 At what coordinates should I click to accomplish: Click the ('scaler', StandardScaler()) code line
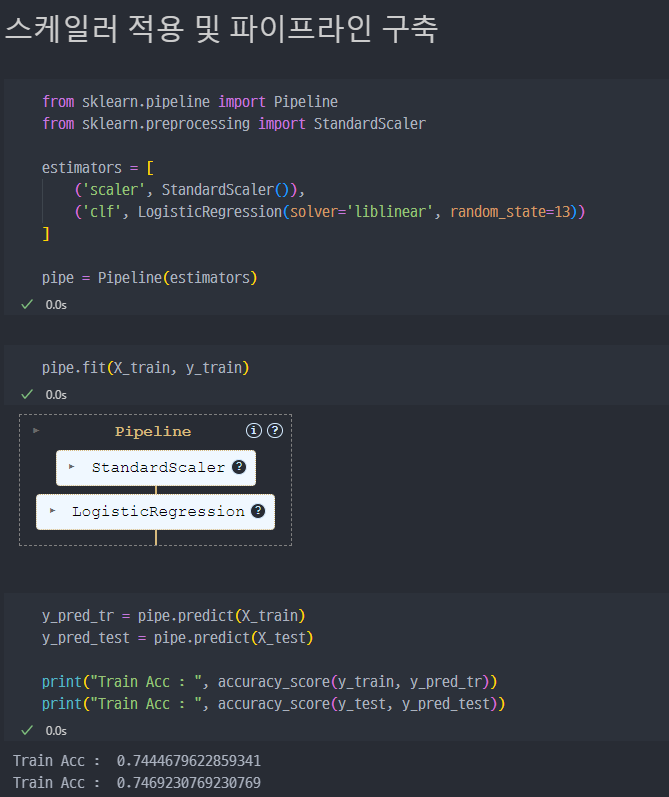190,190
